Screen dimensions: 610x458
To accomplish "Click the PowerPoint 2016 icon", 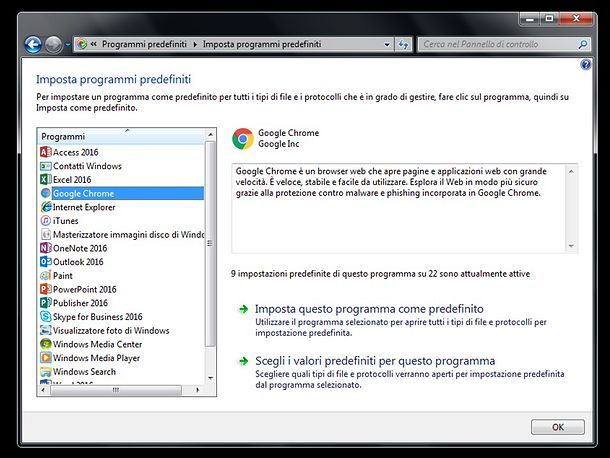I will 46,289.
